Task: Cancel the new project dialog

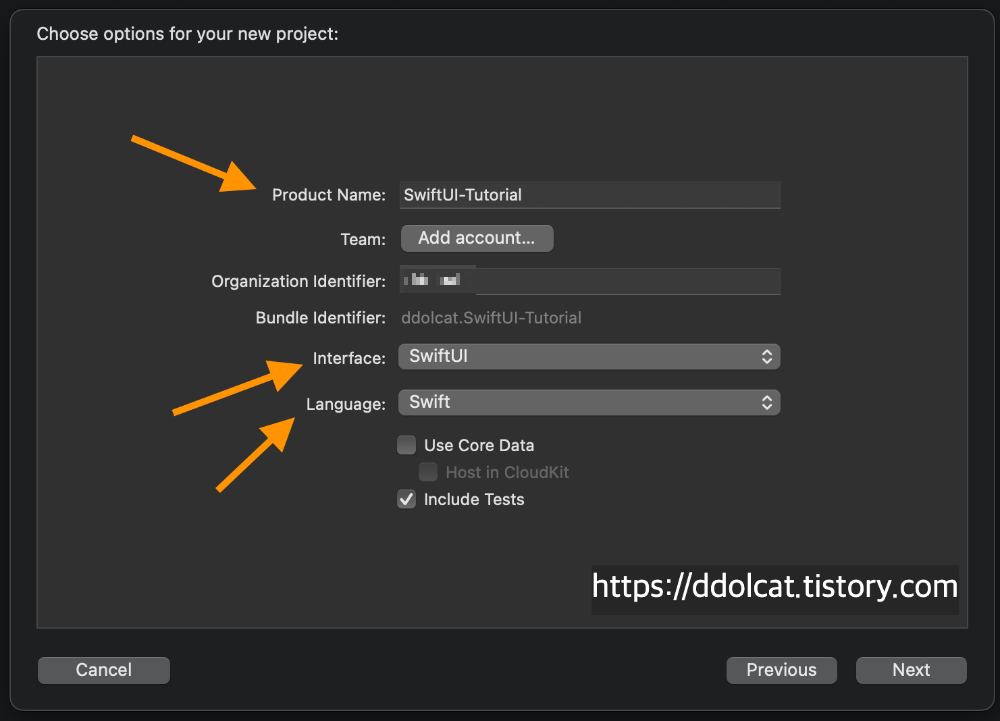Action: coord(104,670)
